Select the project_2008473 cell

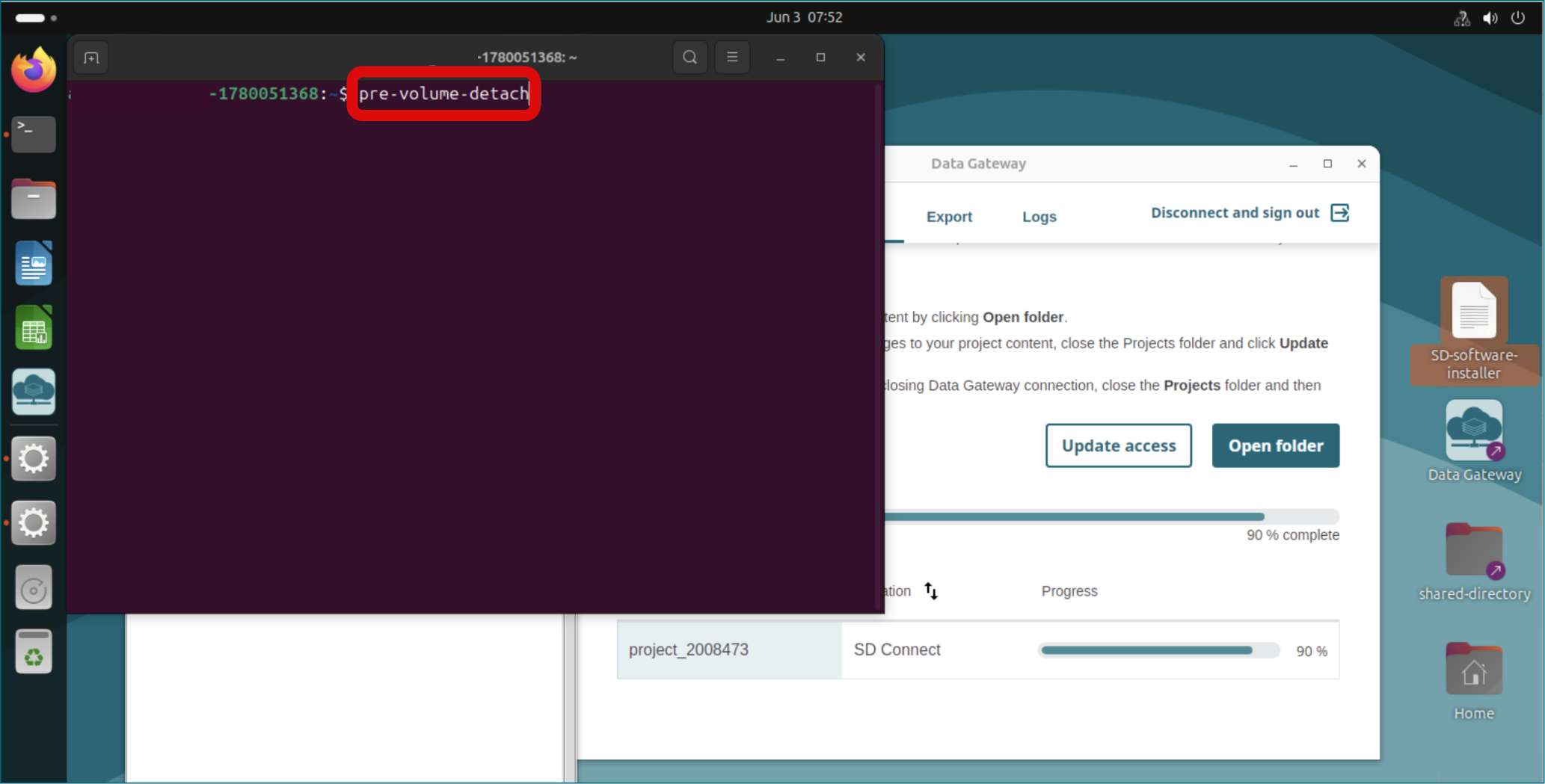tap(729, 649)
